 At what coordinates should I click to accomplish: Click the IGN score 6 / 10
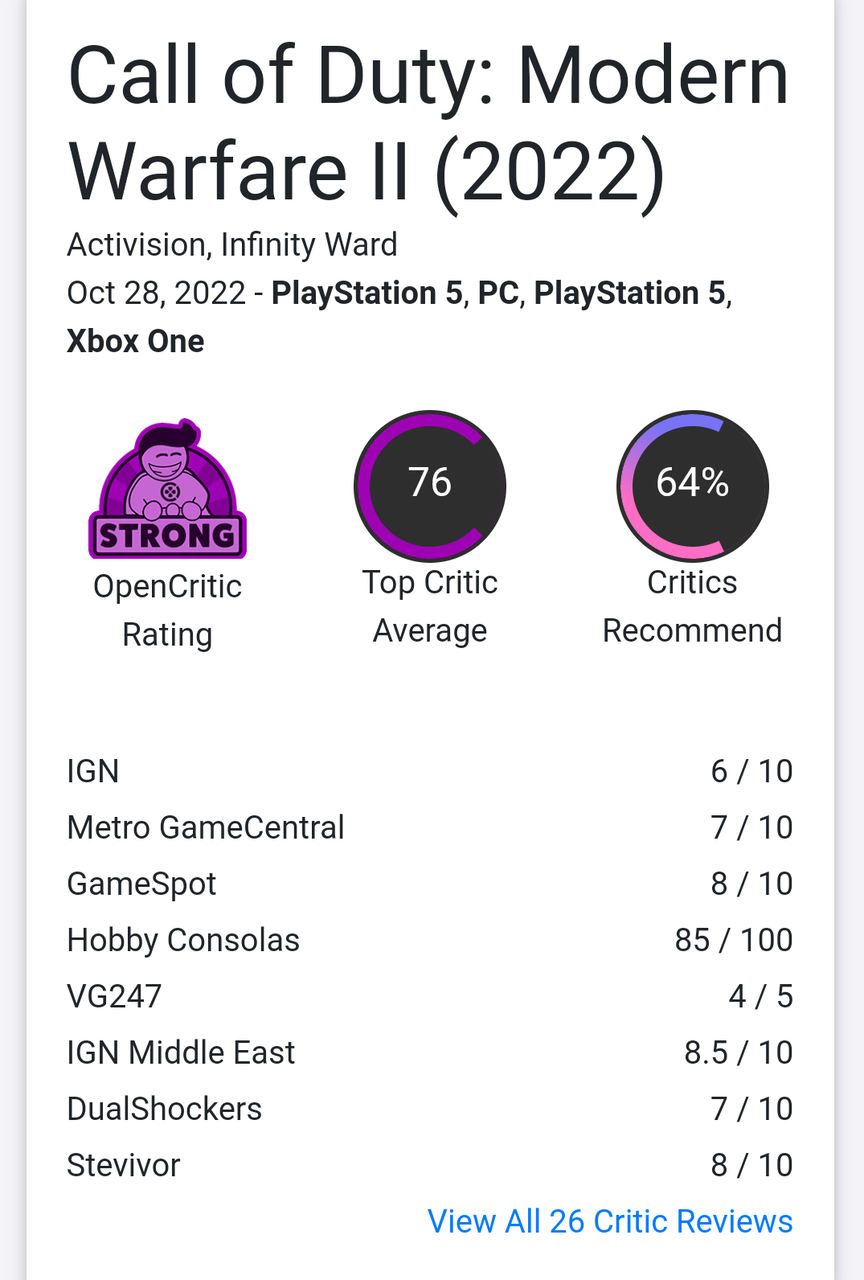752,771
